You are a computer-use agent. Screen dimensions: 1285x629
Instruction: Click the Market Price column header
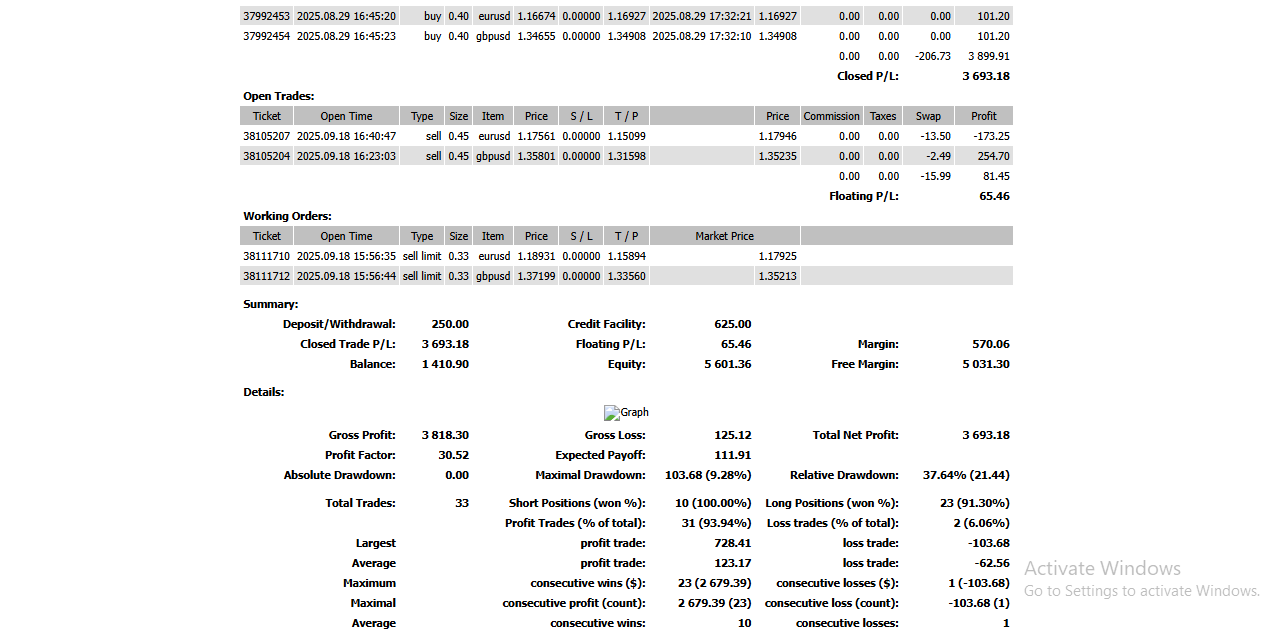pos(725,236)
